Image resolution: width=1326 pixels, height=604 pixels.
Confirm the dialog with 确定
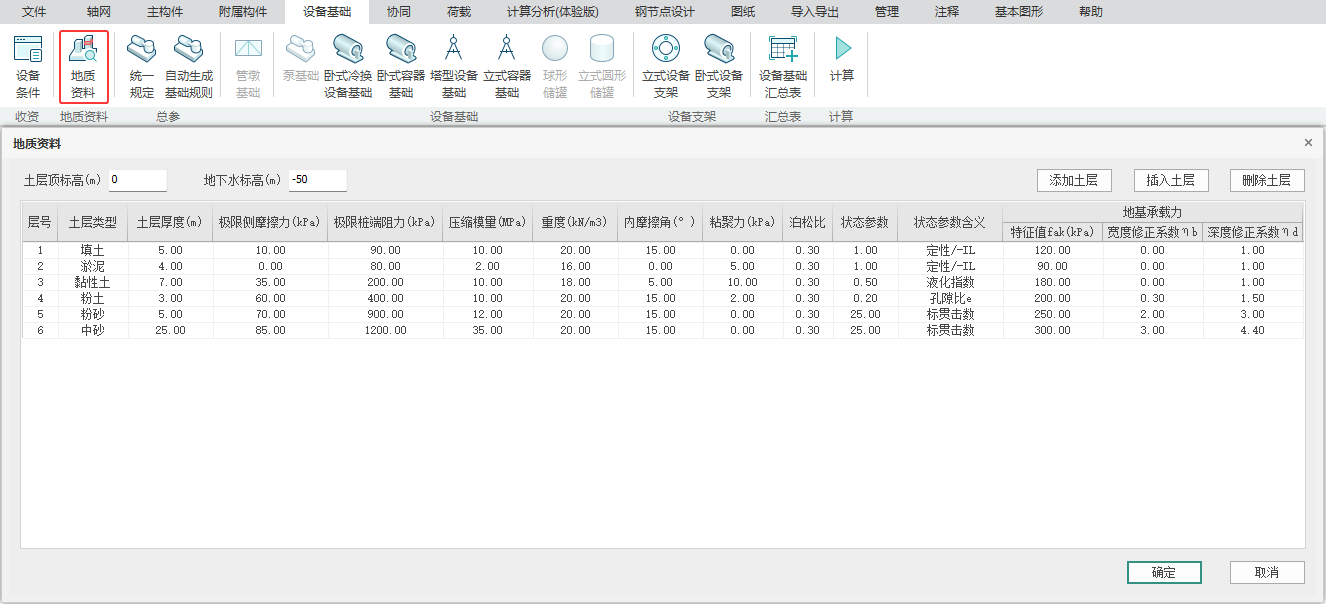1164,572
